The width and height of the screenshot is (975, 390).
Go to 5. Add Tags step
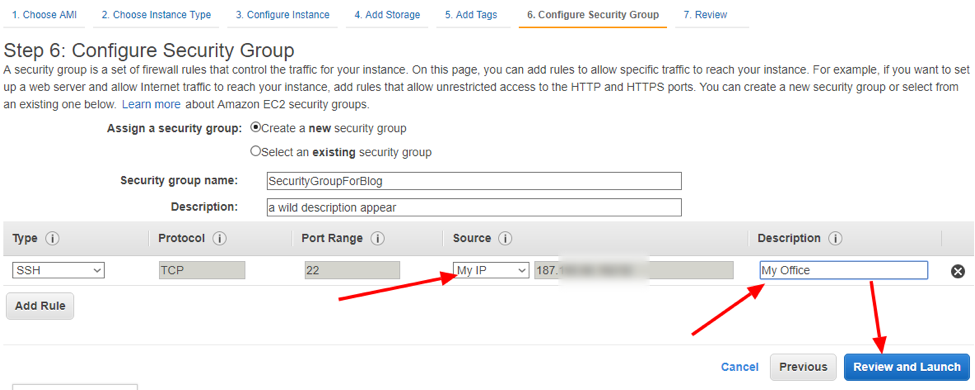pos(471,15)
